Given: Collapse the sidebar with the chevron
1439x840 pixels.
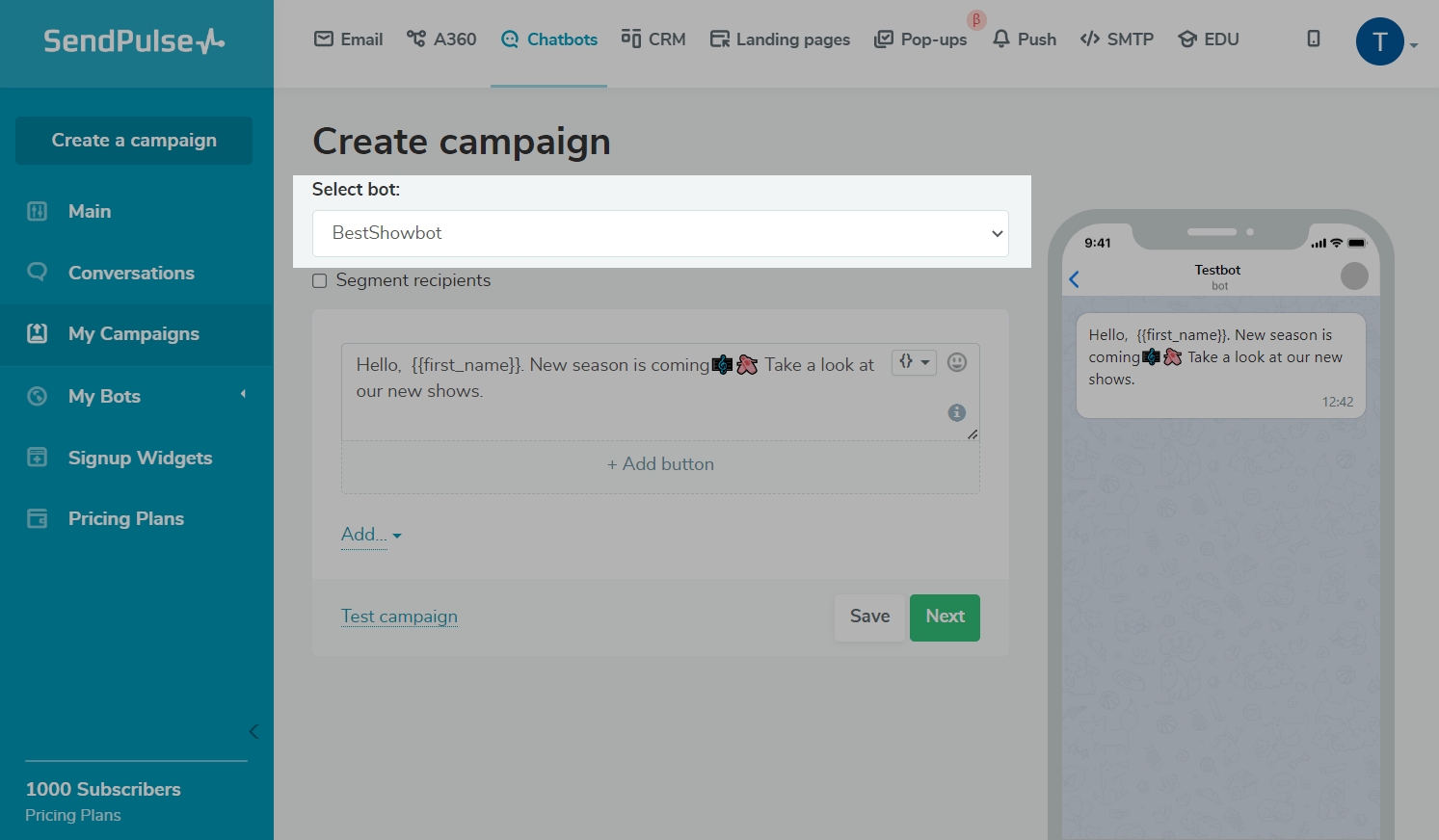Looking at the screenshot, I should 253,731.
